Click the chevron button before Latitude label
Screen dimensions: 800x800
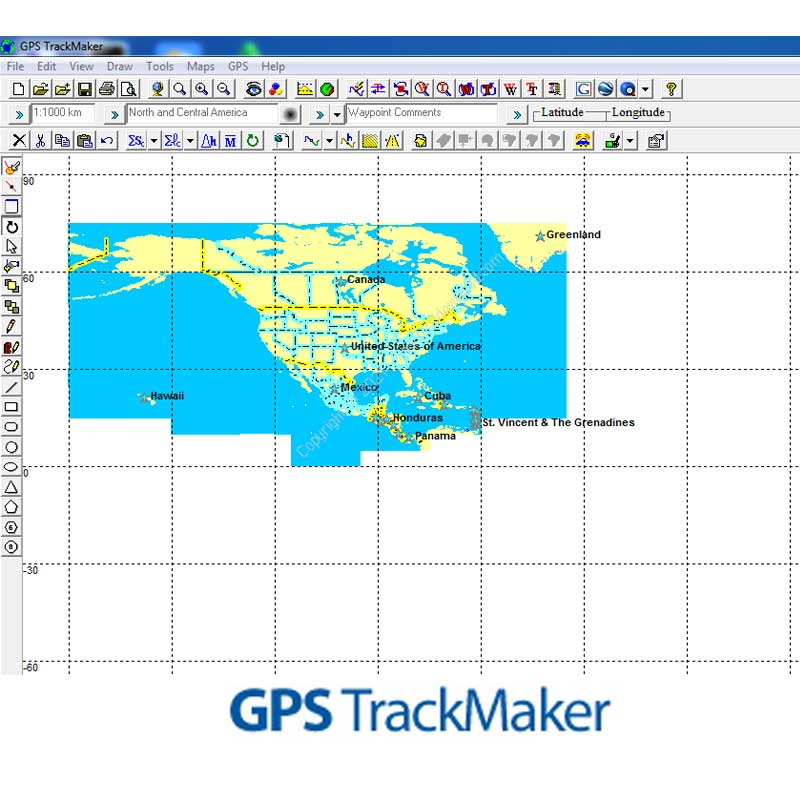pos(517,114)
